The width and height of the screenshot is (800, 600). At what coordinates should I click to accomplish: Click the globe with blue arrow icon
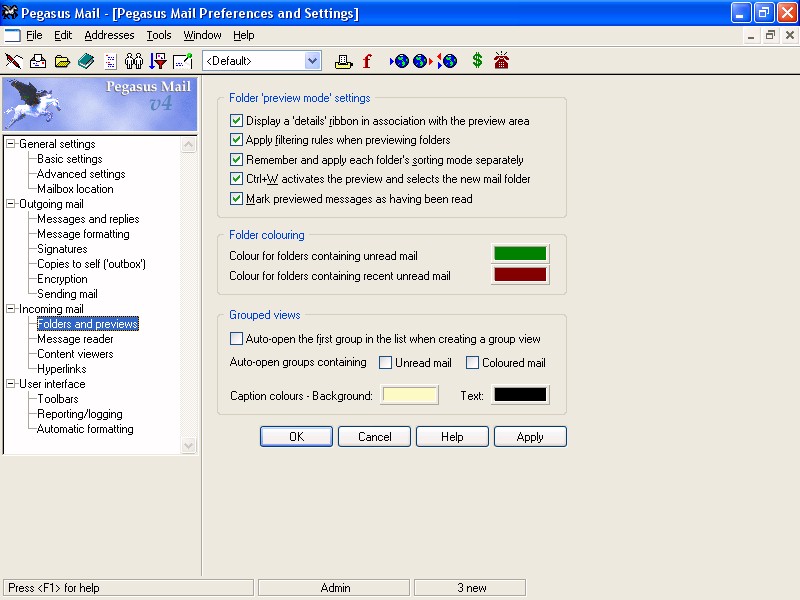399,61
